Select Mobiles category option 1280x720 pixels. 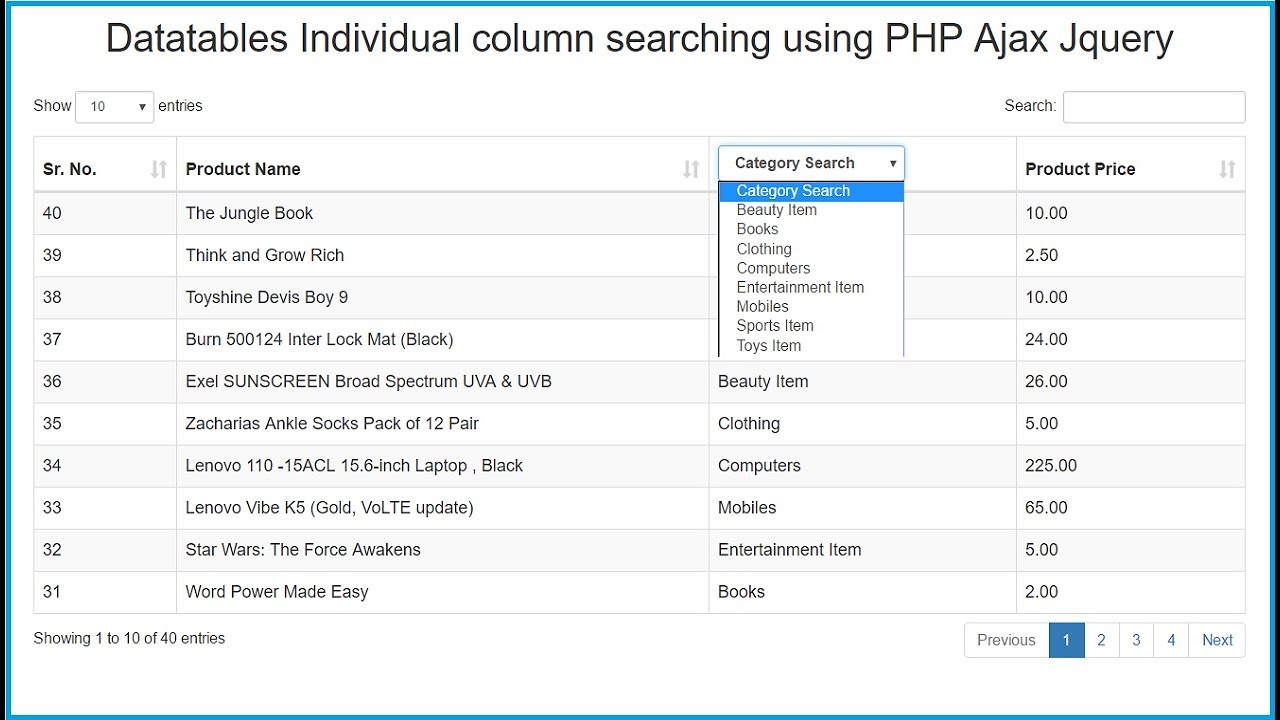[x=762, y=306]
